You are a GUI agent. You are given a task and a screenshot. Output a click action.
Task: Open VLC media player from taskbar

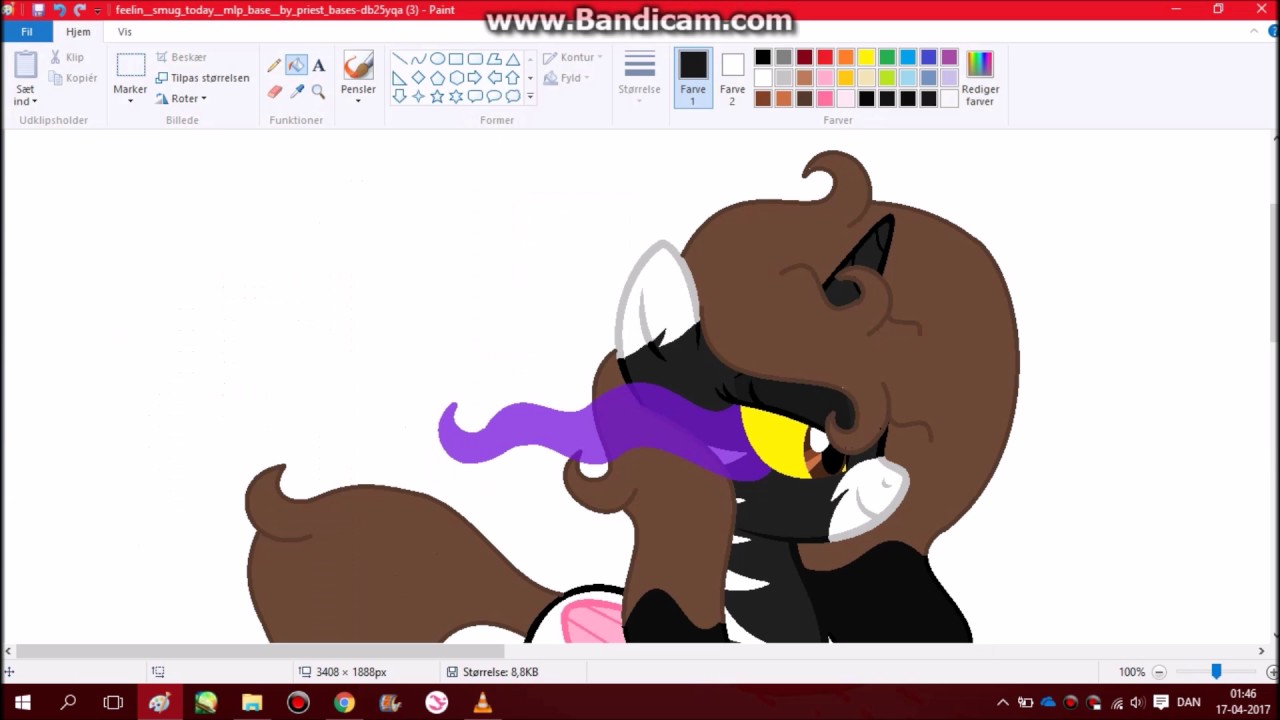tap(482, 702)
